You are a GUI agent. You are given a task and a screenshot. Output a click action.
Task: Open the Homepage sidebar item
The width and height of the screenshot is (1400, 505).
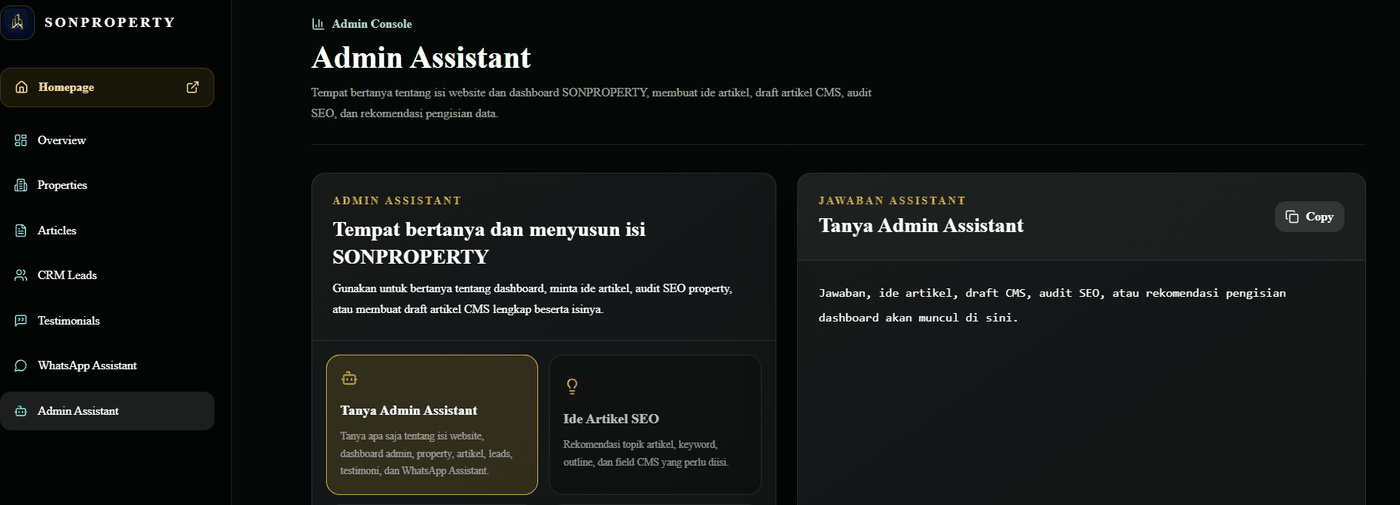pos(107,87)
